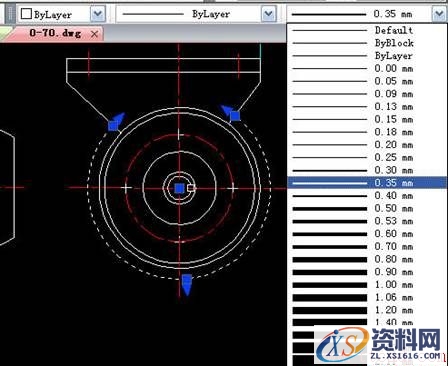The image size is (448, 366).
Task: Select 0.18 mm lineweight
Action: click(x=367, y=132)
